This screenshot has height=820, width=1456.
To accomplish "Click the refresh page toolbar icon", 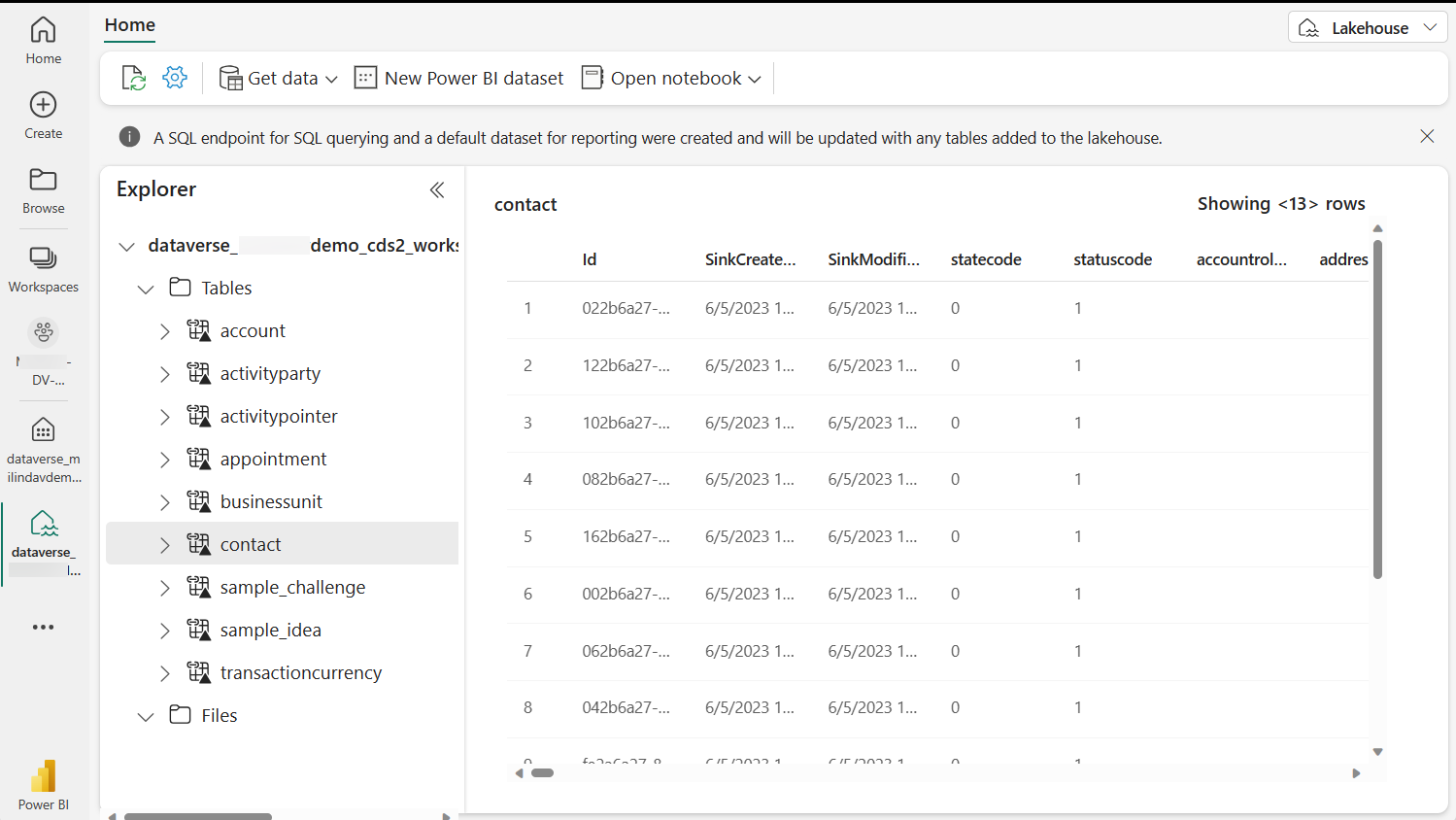I will 133,78.
